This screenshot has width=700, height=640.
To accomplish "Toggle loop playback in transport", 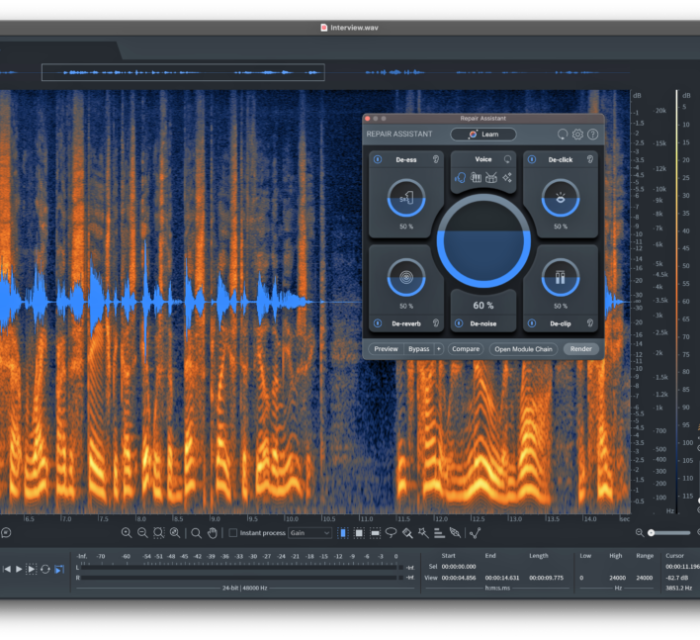I will point(45,569).
